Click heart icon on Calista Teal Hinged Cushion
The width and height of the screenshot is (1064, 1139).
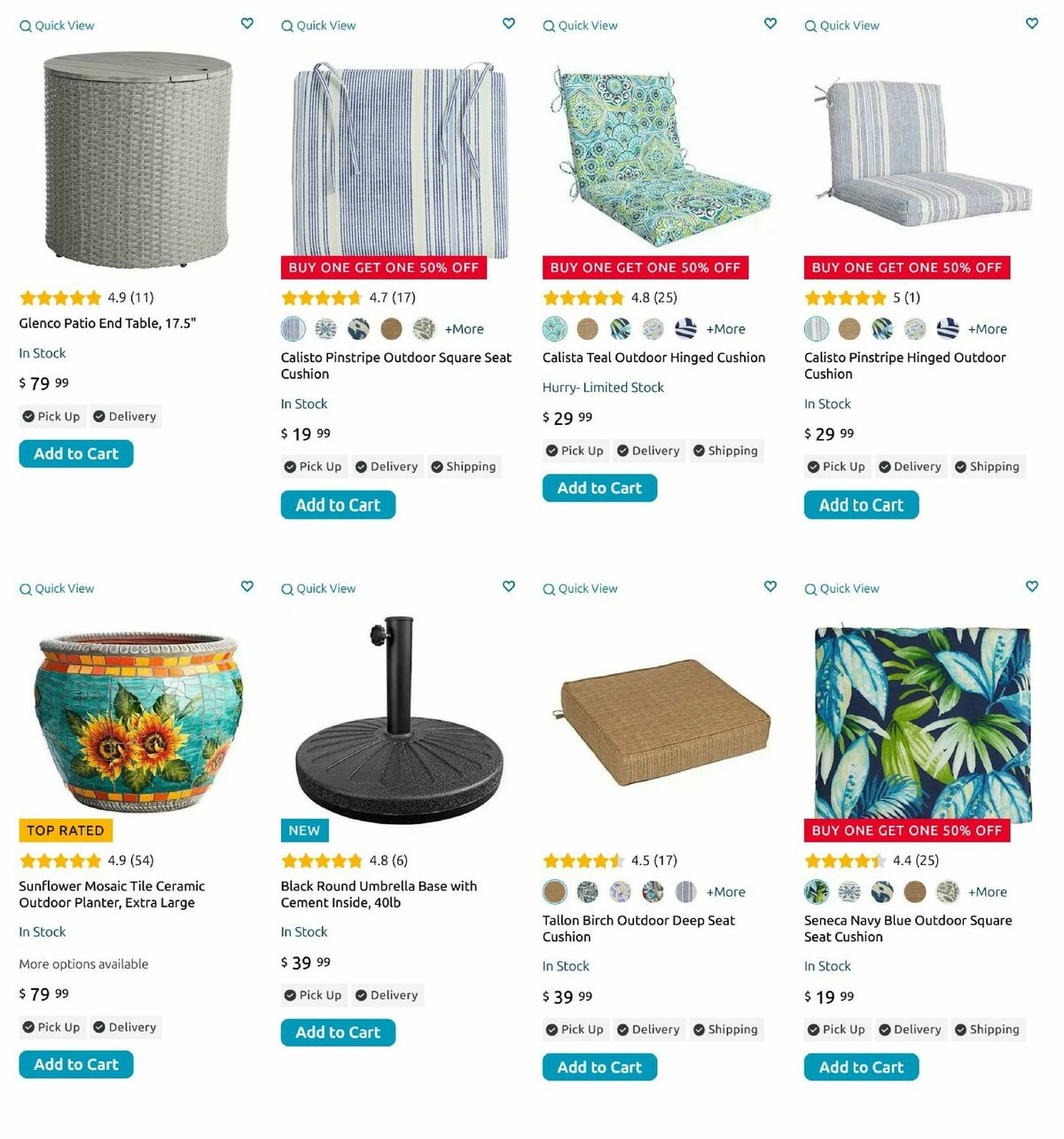(x=771, y=24)
